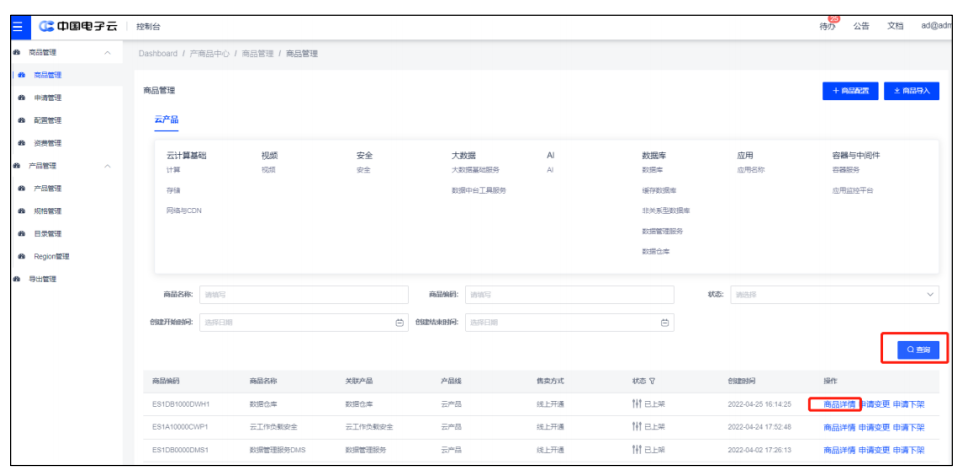Click the 创建开始时间 date input
962x473 pixels.
304,323
